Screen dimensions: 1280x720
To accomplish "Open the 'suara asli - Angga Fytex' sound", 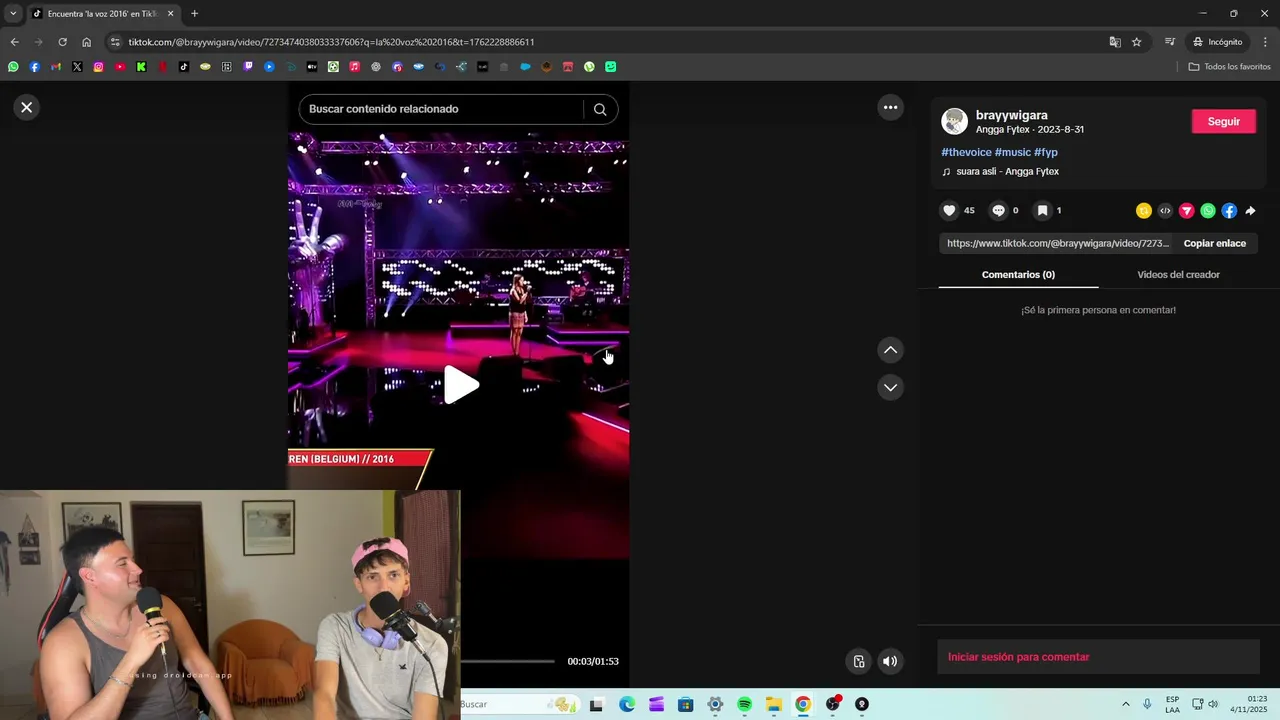I will [1007, 172].
